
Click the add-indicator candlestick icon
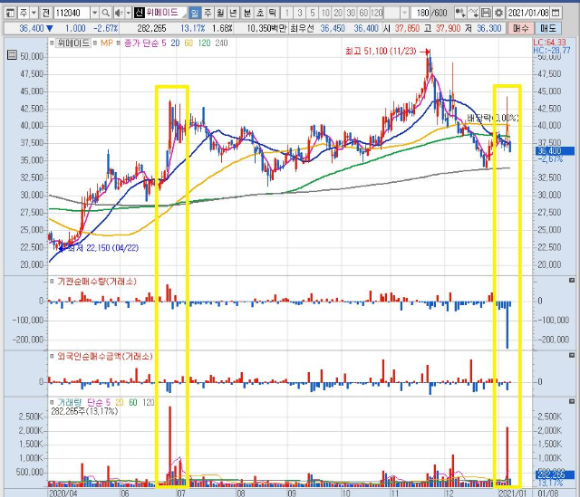[x=460, y=13]
